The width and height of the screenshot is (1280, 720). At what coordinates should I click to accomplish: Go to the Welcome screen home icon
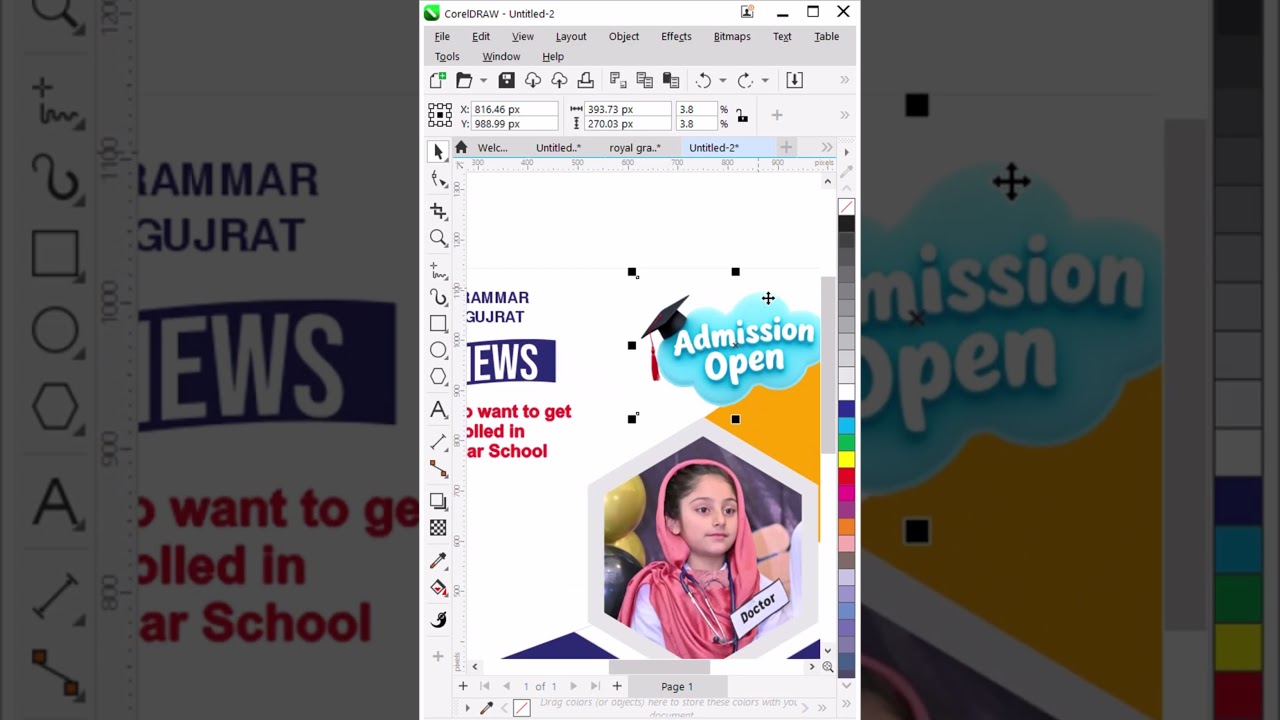point(461,147)
